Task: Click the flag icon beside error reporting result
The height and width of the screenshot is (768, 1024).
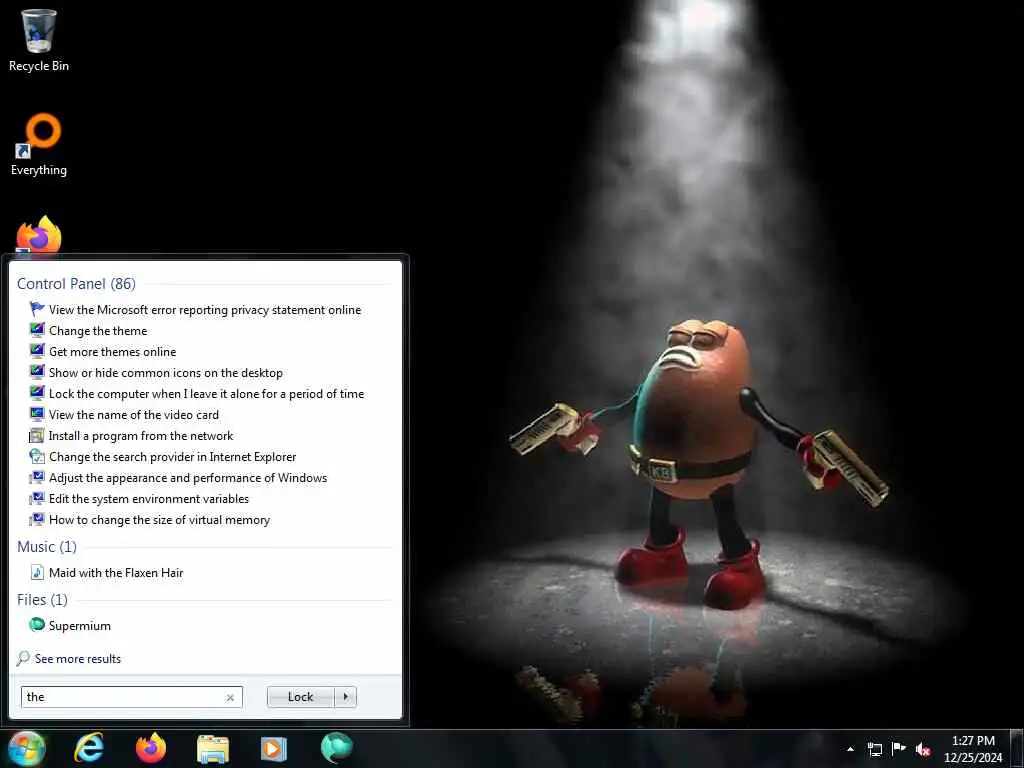Action: tap(37, 309)
